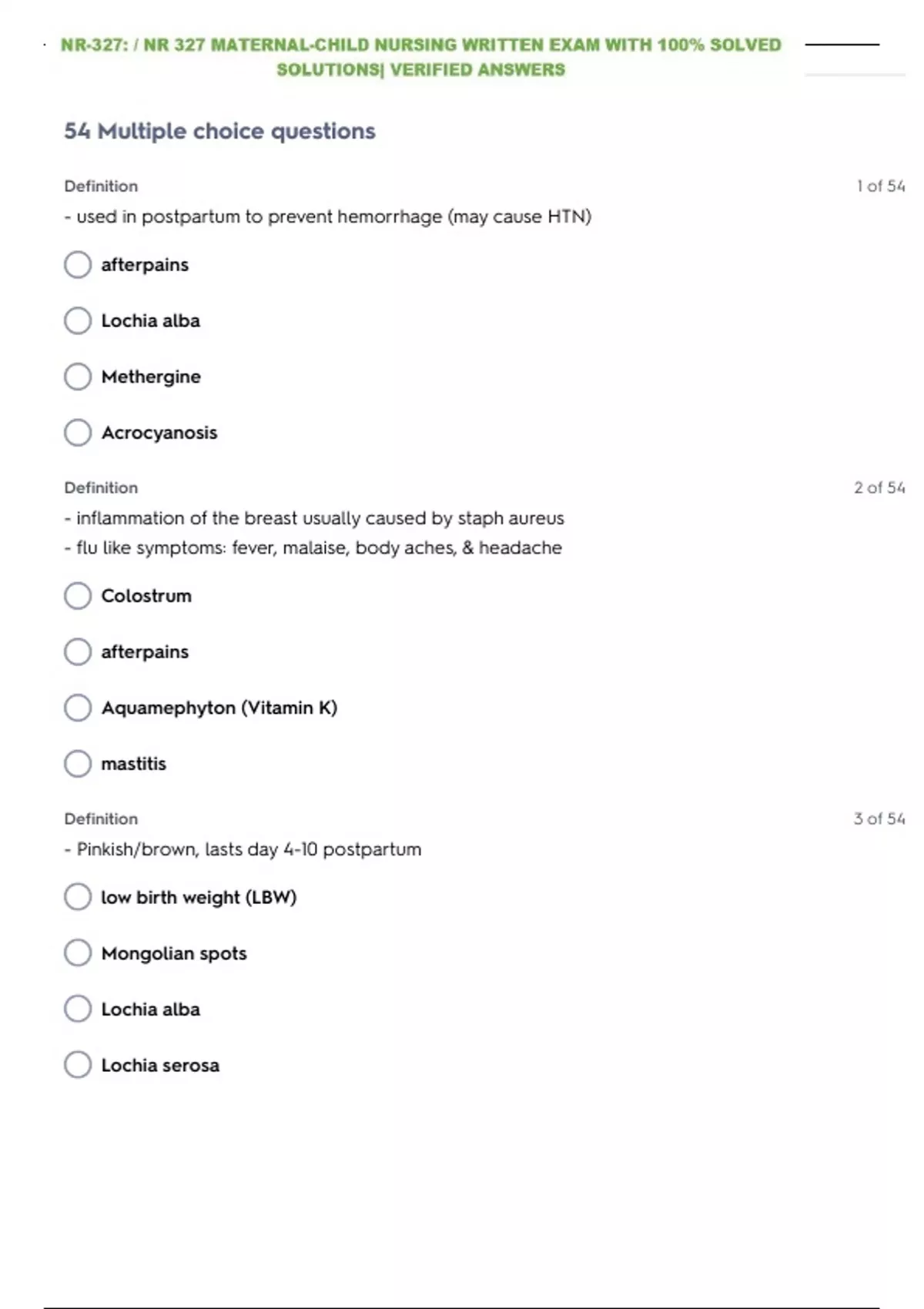This screenshot has width=924, height=1309.
Task: Pick 'Aquamephyton (Vitamin K)' option
Action: click(78, 708)
